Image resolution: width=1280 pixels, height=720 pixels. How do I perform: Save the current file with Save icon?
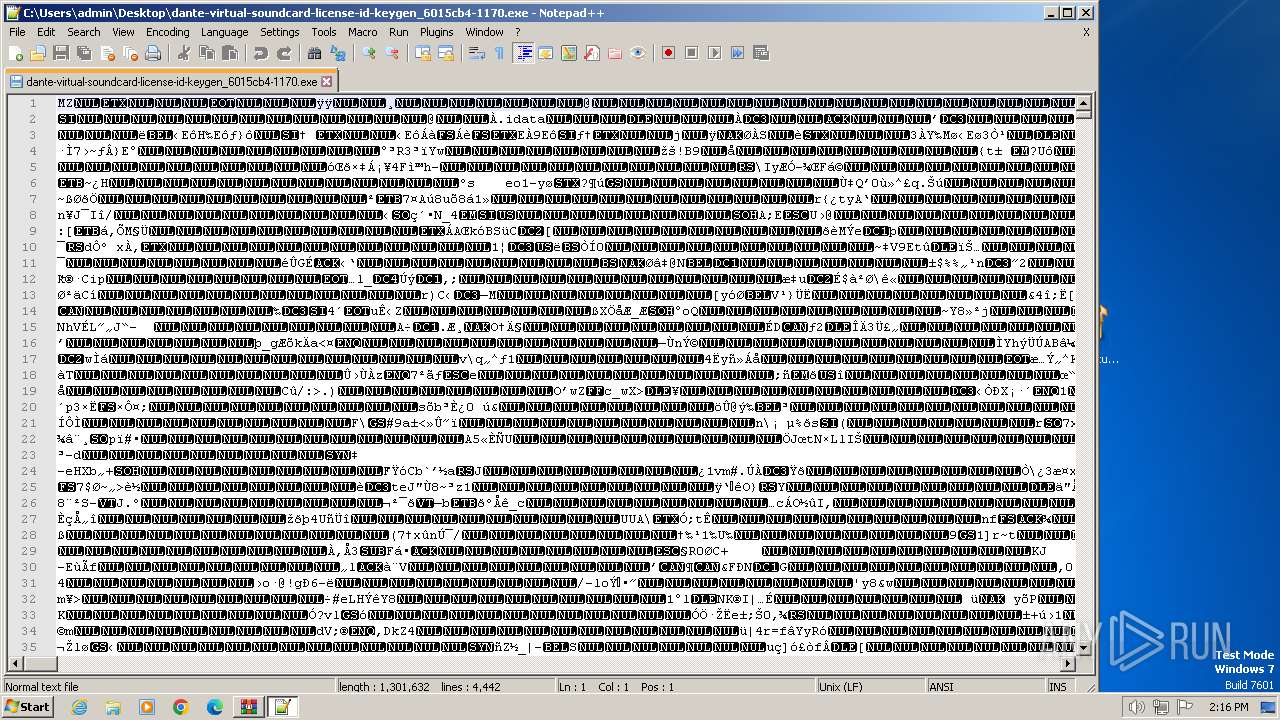click(x=61, y=53)
